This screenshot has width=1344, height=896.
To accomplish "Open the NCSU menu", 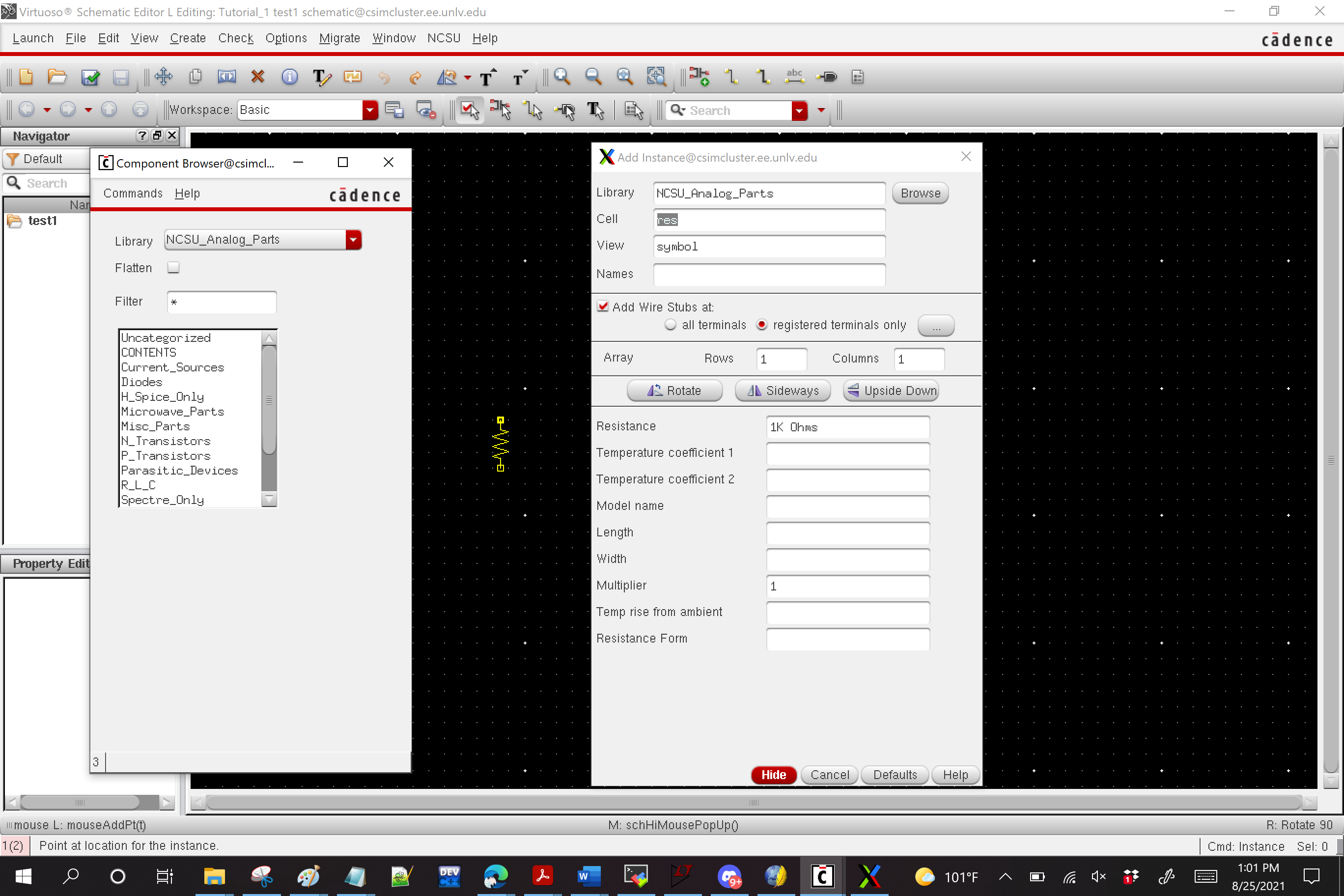I will (x=444, y=38).
